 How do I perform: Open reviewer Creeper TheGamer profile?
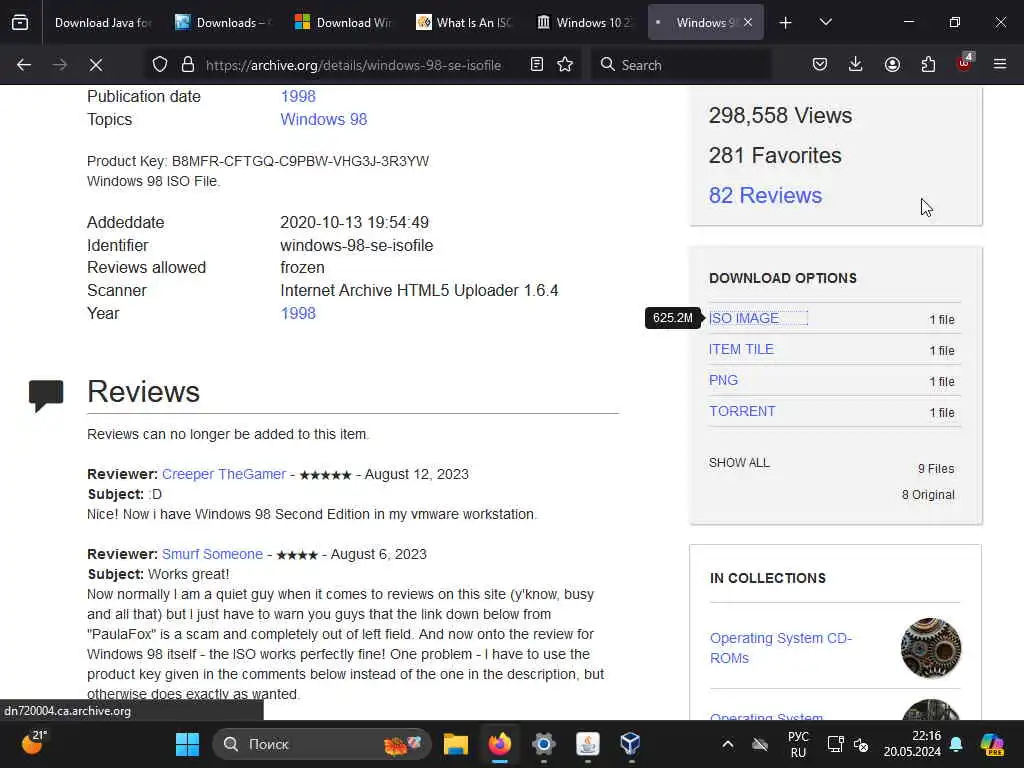click(224, 474)
